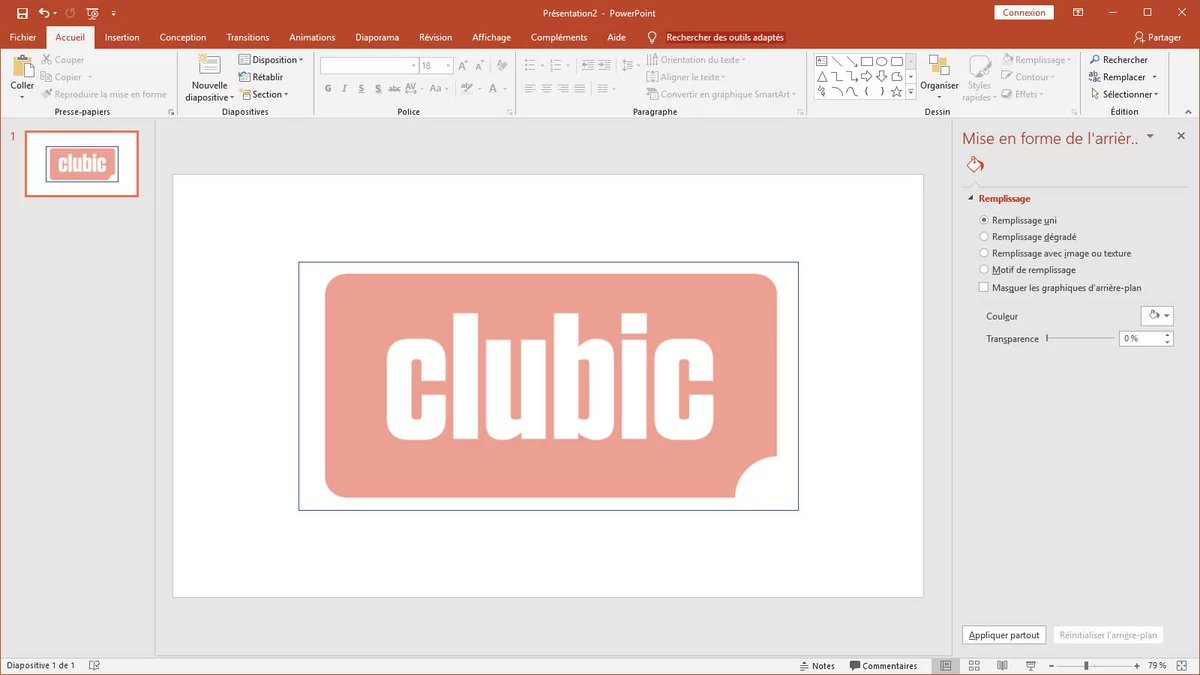Decrease the font size

tap(479, 65)
